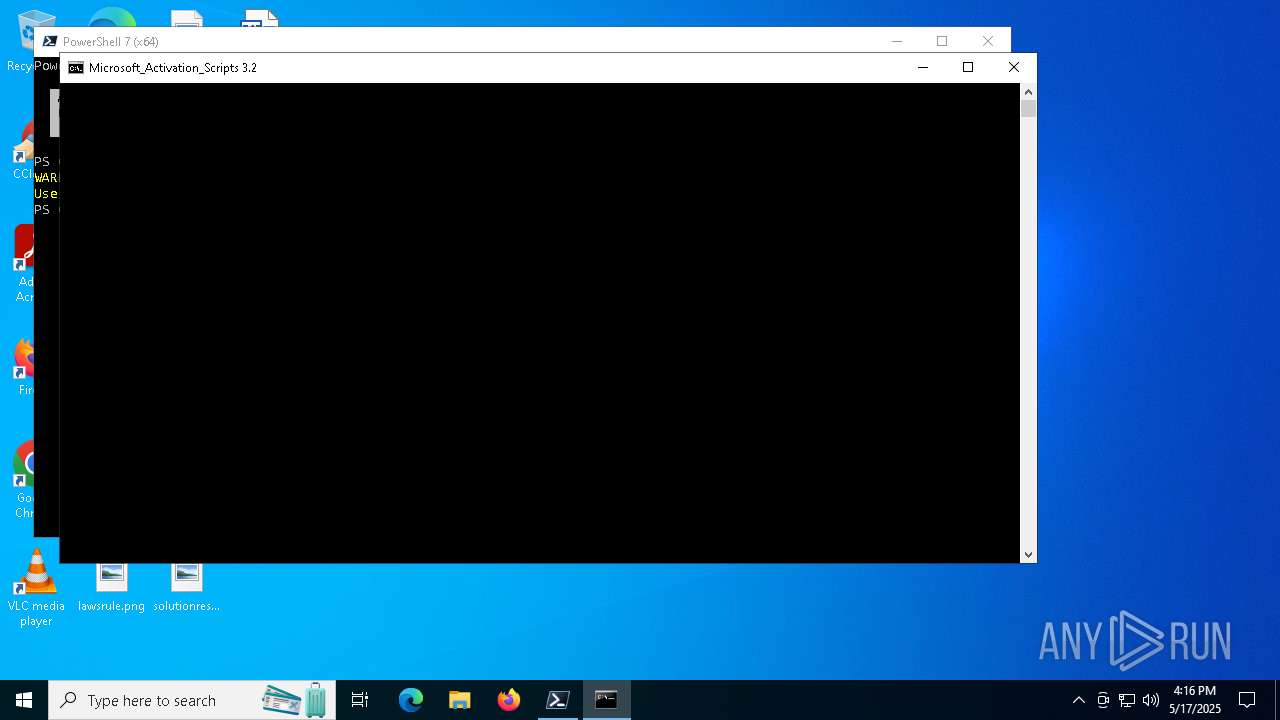Image resolution: width=1280 pixels, height=720 pixels.
Task: Close the Microsoft_Activation_Scripts window
Action: coord(1014,67)
